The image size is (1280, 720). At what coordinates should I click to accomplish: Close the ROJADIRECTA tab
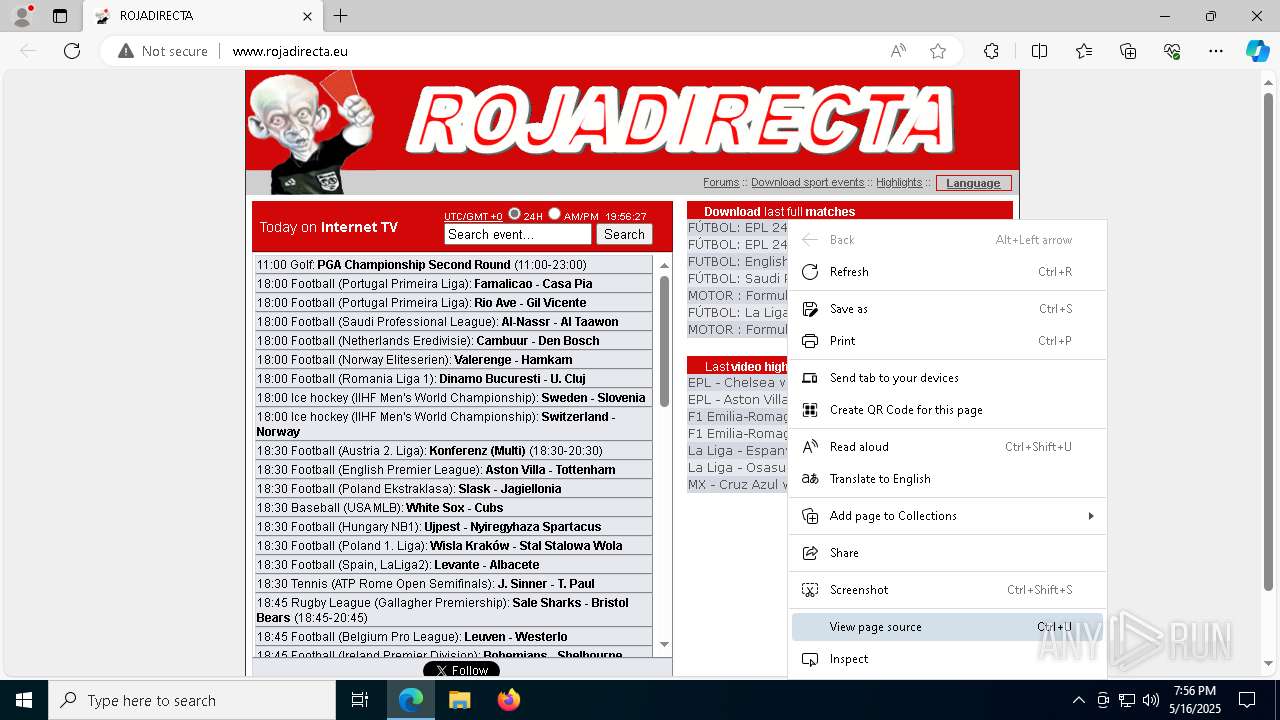coord(307,16)
